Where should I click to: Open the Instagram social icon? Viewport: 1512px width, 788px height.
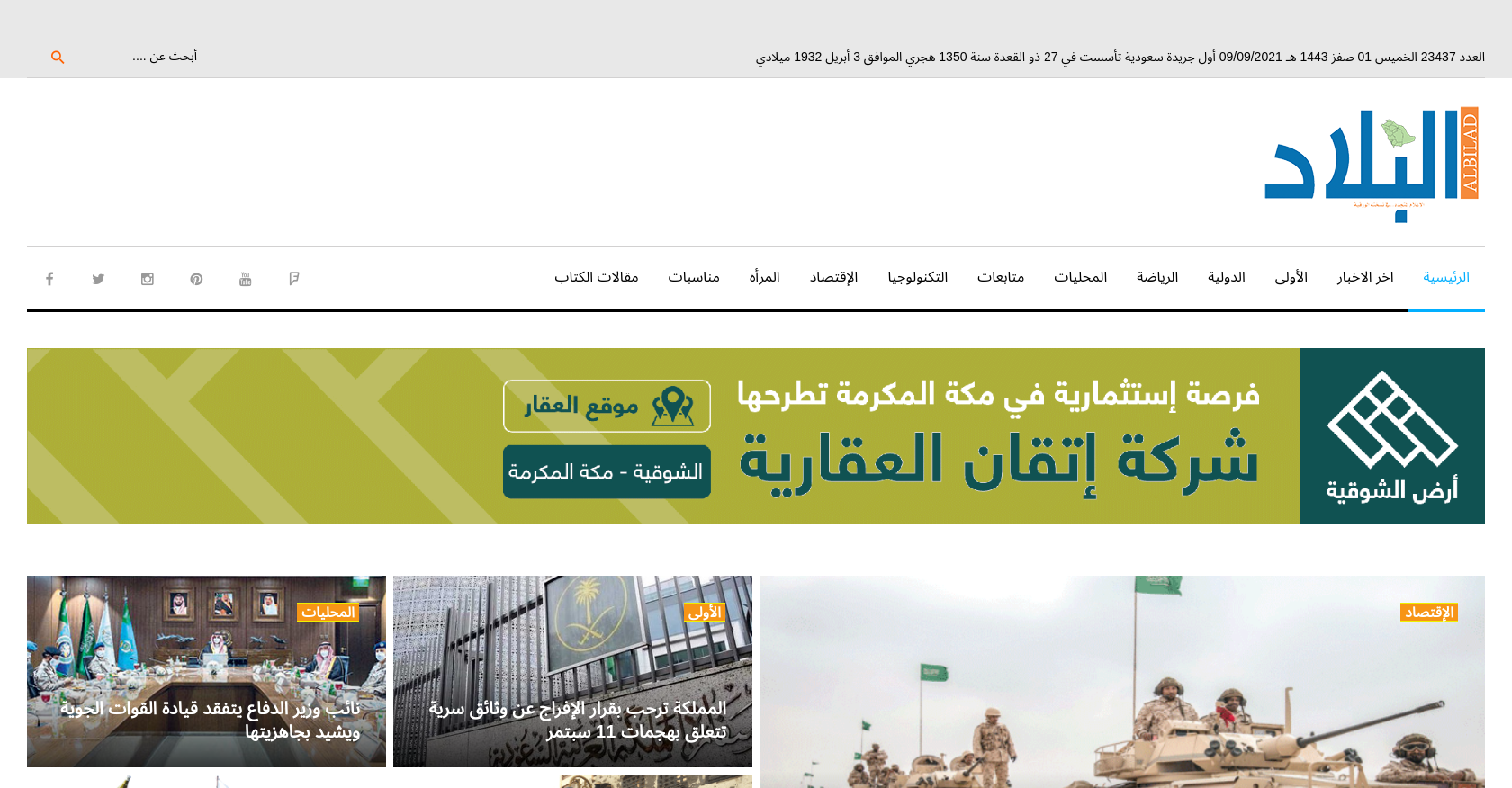click(148, 279)
